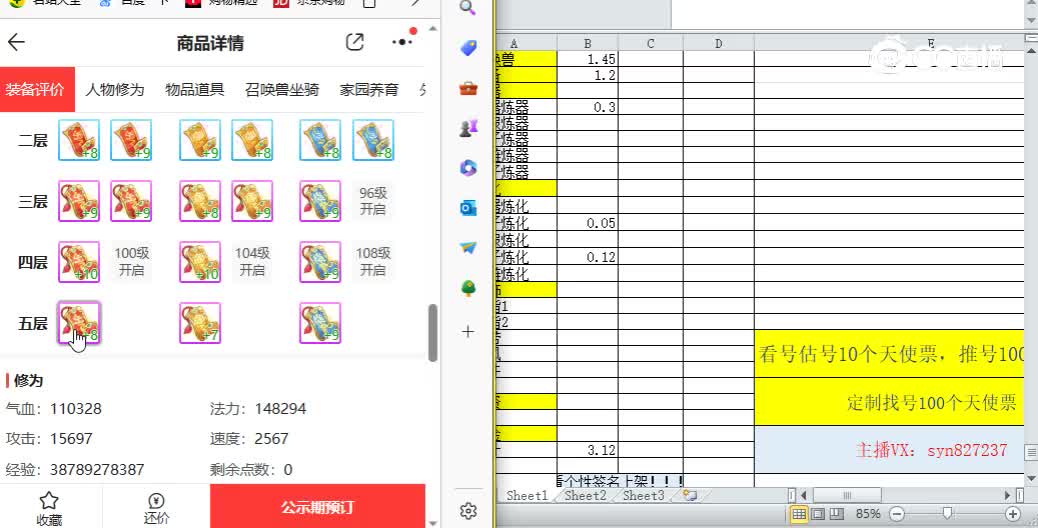The height and width of the screenshot is (528, 1038).
Task: Open sidebar settings gear icon
Action: click(468, 511)
